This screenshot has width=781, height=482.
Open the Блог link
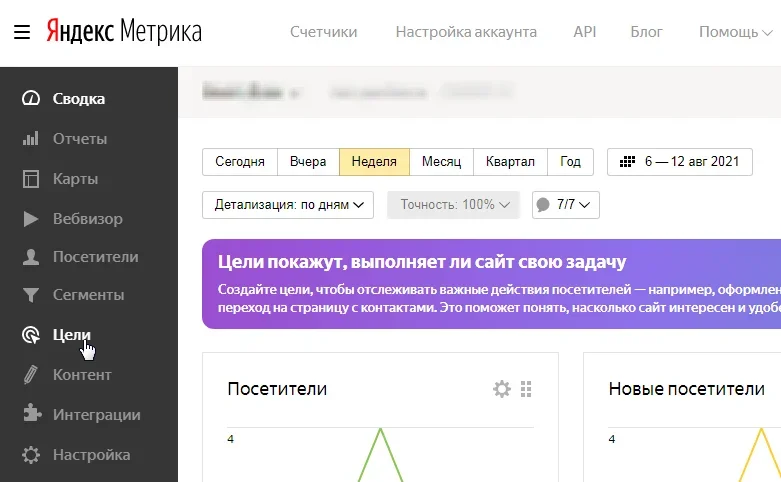click(647, 32)
